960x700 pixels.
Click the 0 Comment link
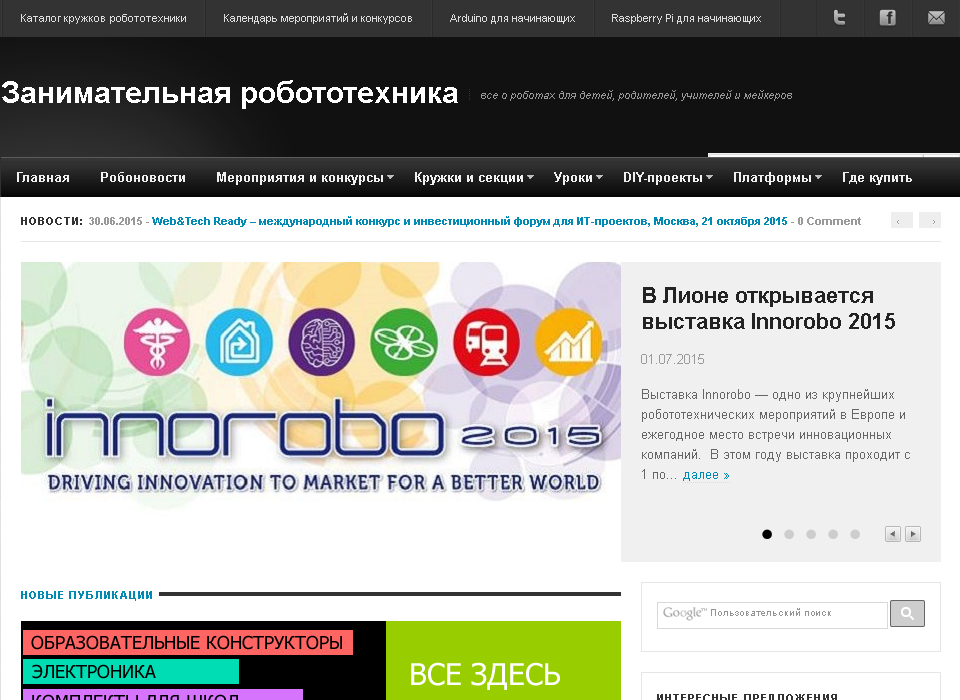[829, 221]
